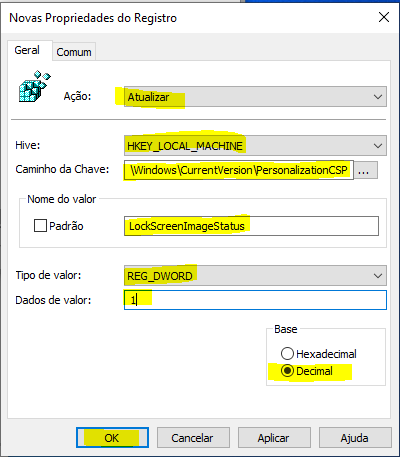Open help with the Ajuda button
This screenshot has height=457, width=400.
(x=355, y=438)
